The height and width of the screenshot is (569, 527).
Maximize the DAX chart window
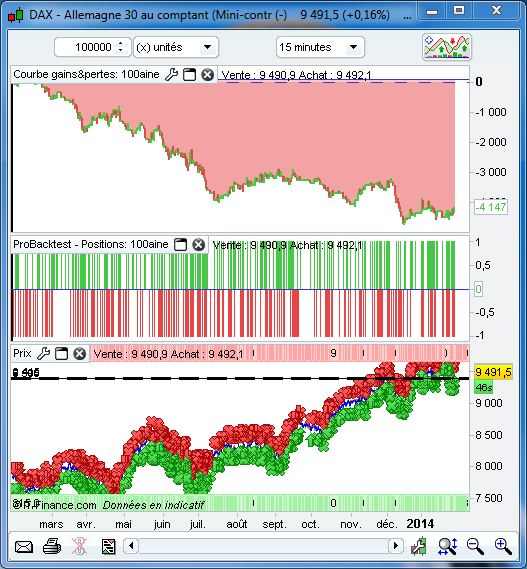(459, 11)
